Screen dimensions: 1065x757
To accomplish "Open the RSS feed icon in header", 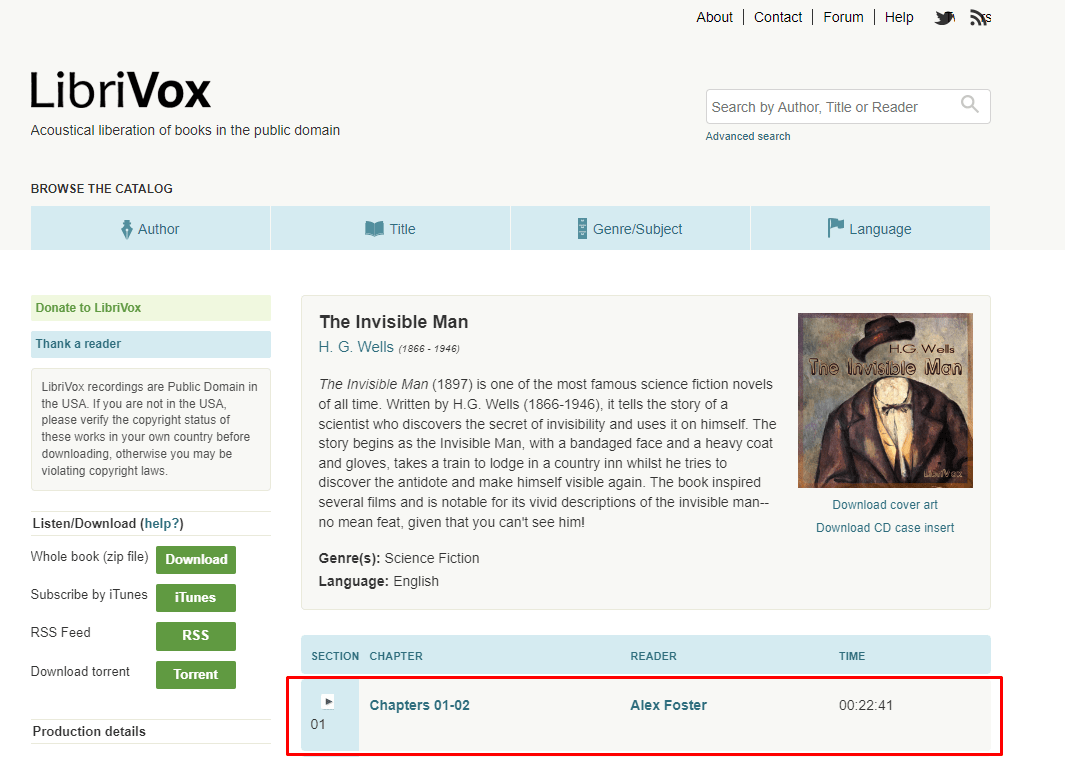I will [x=980, y=18].
